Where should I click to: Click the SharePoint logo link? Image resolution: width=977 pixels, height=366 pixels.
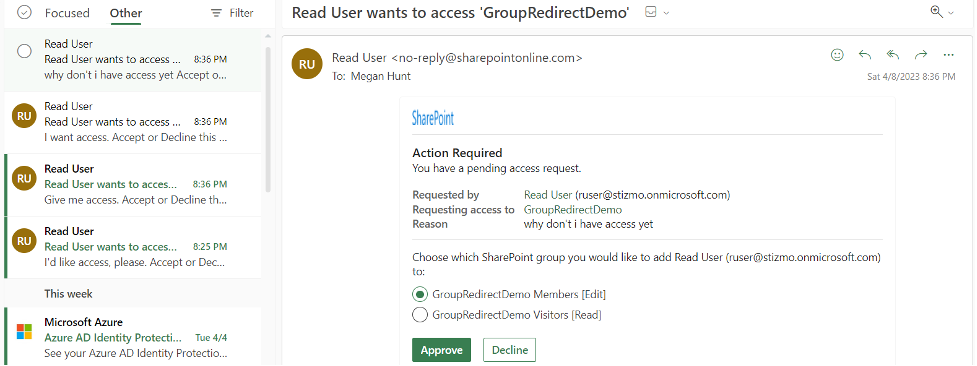click(433, 118)
